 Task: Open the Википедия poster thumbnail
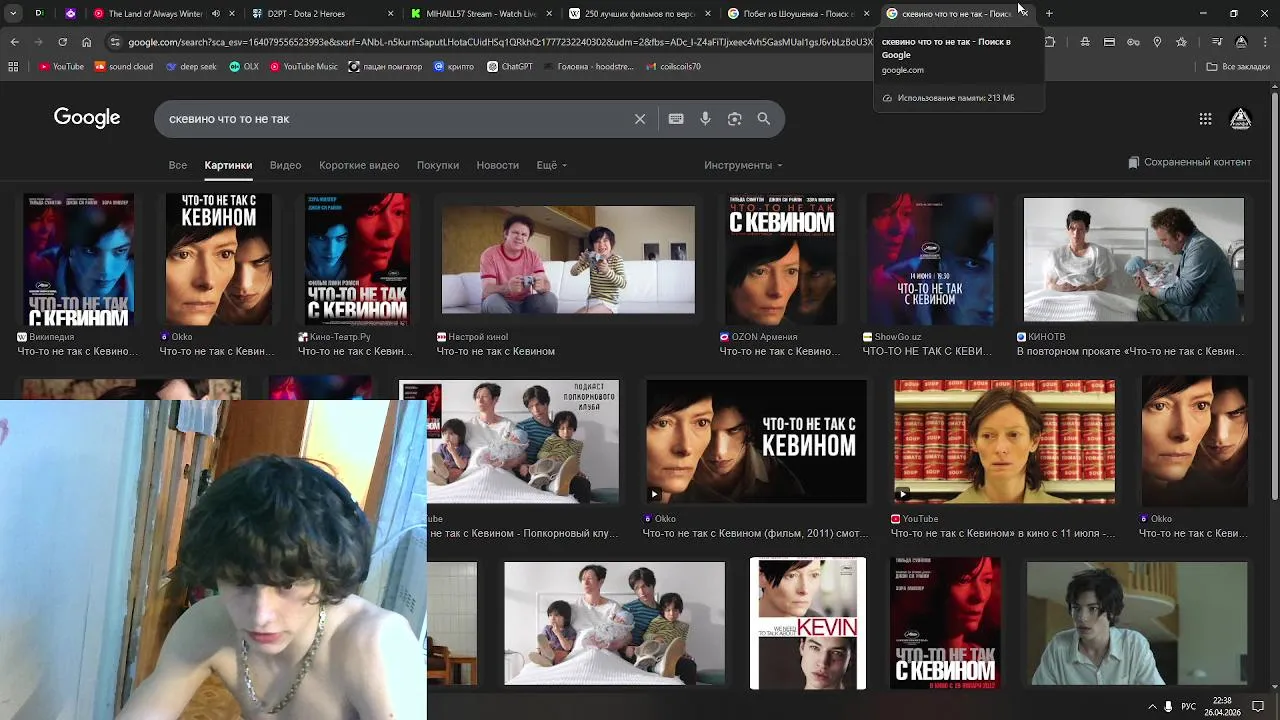click(79, 260)
